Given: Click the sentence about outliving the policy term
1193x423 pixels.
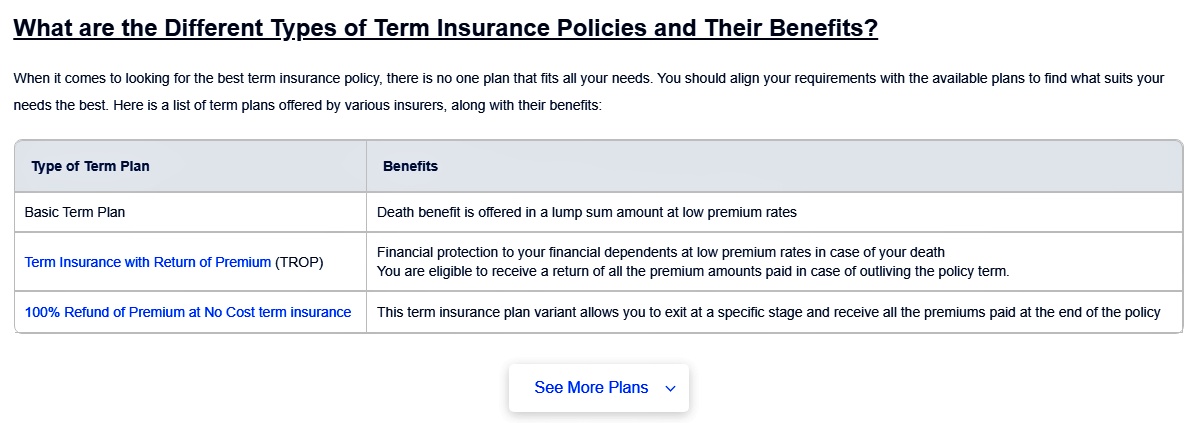Looking at the screenshot, I should 692,272.
